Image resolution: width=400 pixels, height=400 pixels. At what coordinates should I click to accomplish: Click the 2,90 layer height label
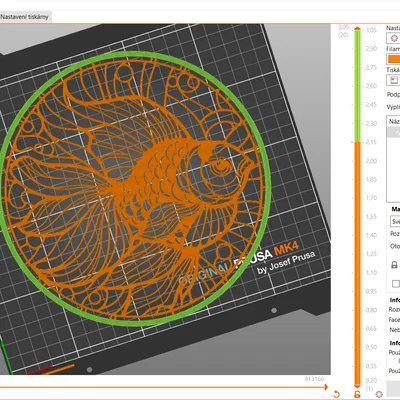click(x=371, y=49)
